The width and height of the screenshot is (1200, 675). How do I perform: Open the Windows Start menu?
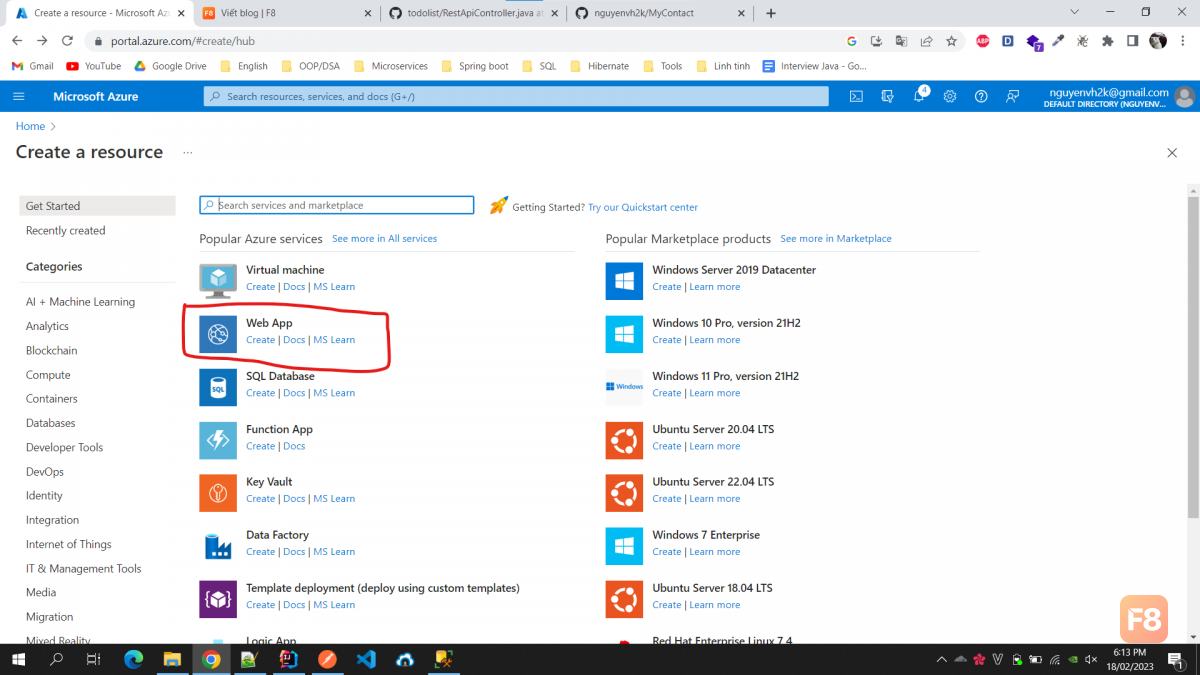[18, 659]
